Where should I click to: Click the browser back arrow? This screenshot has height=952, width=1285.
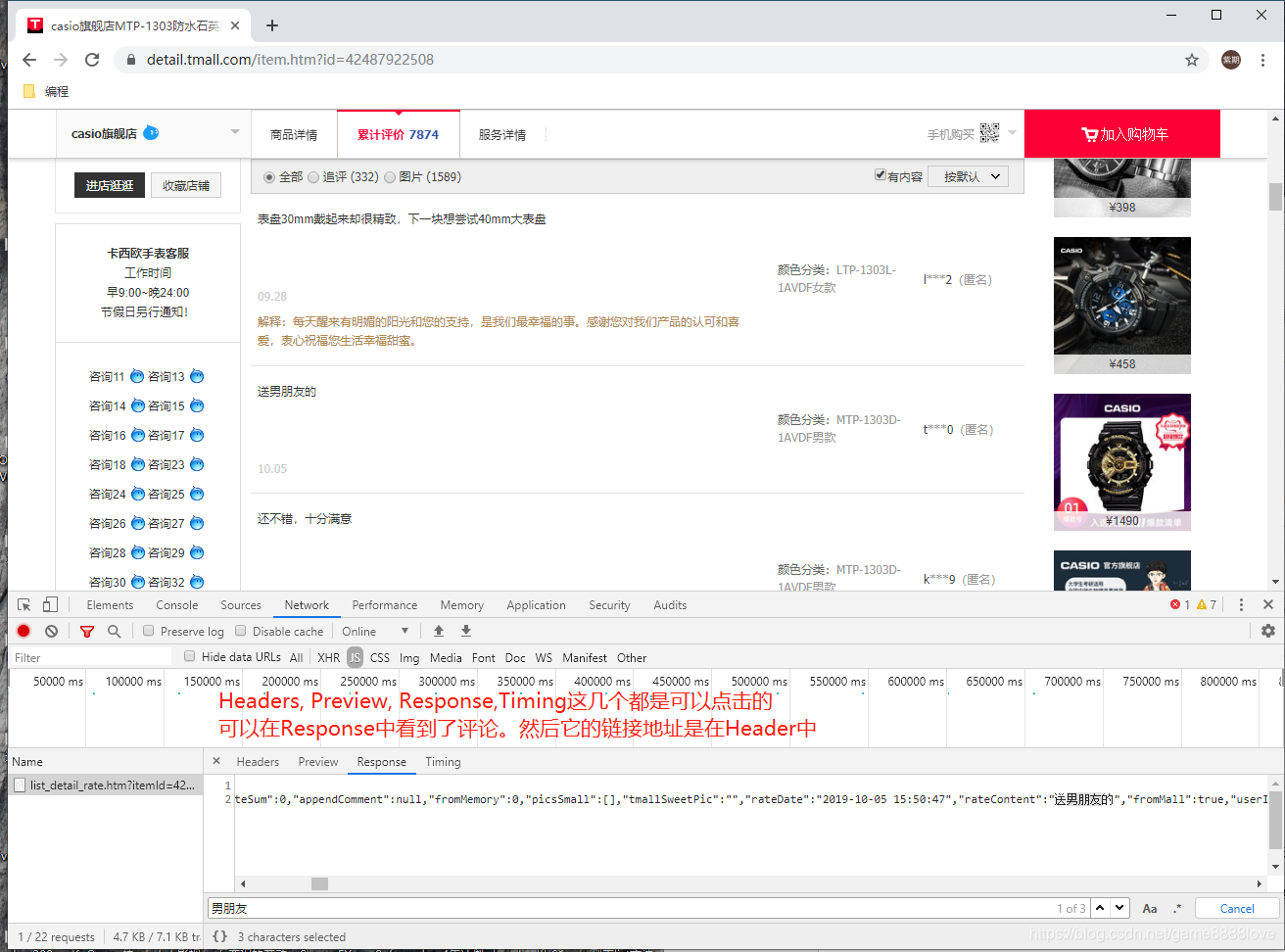(x=29, y=60)
